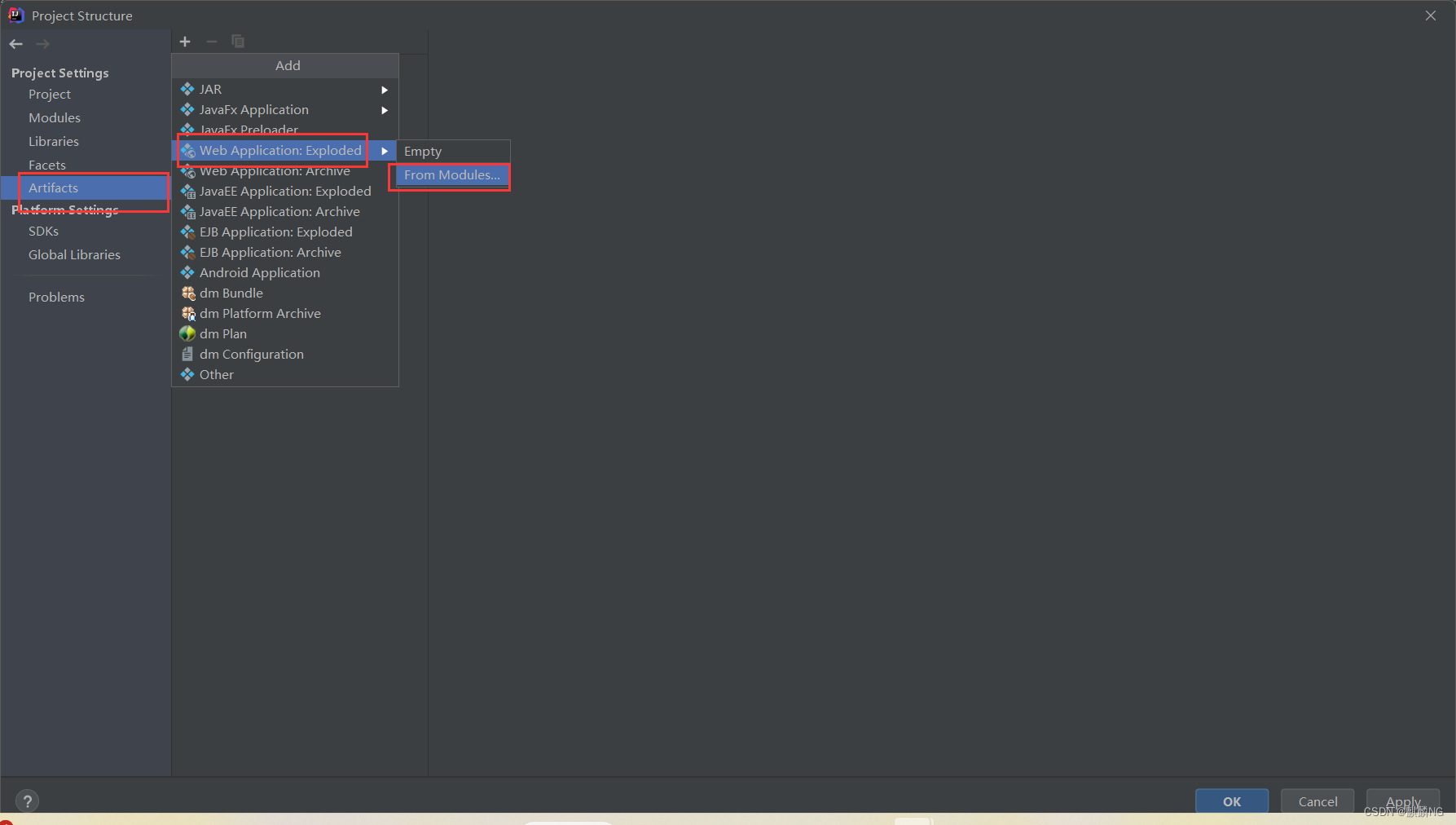The image size is (1456, 825).
Task: Select dm Configuration entry
Action: tap(285, 354)
